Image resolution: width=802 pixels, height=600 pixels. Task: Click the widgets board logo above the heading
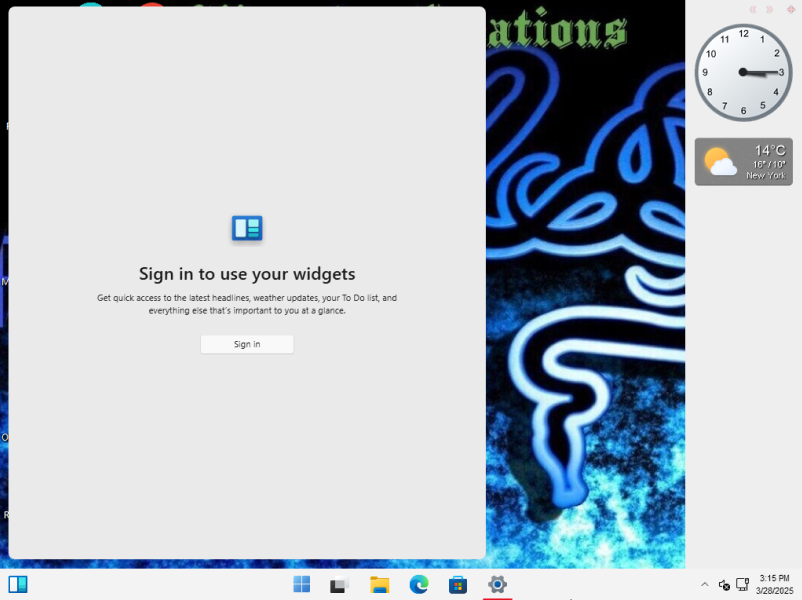(247, 228)
